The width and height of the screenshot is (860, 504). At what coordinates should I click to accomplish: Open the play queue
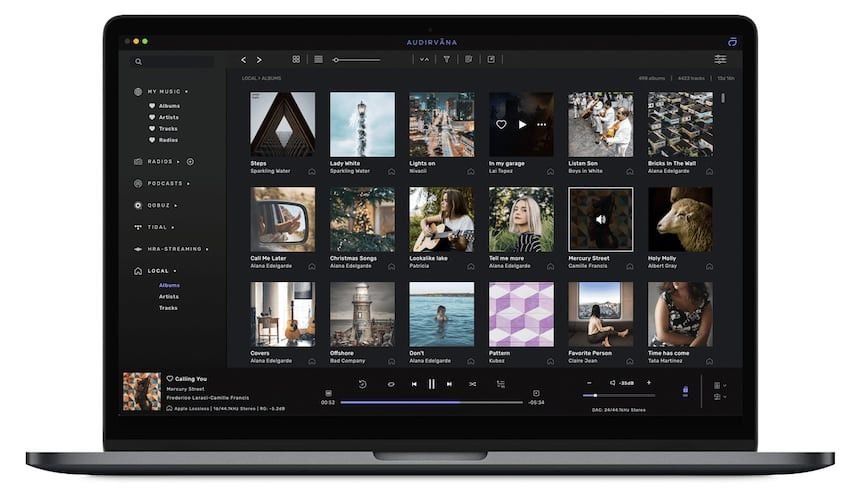501,384
